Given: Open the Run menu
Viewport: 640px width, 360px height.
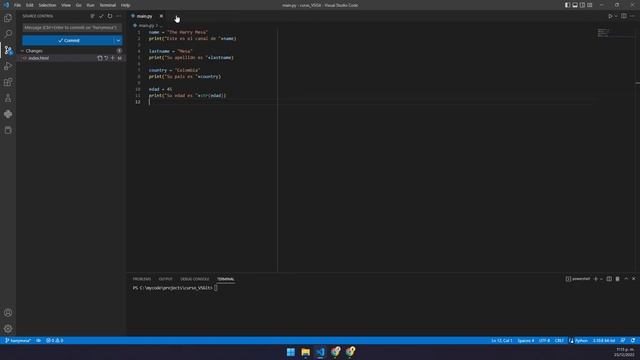Looking at the screenshot, I should [x=90, y=5].
